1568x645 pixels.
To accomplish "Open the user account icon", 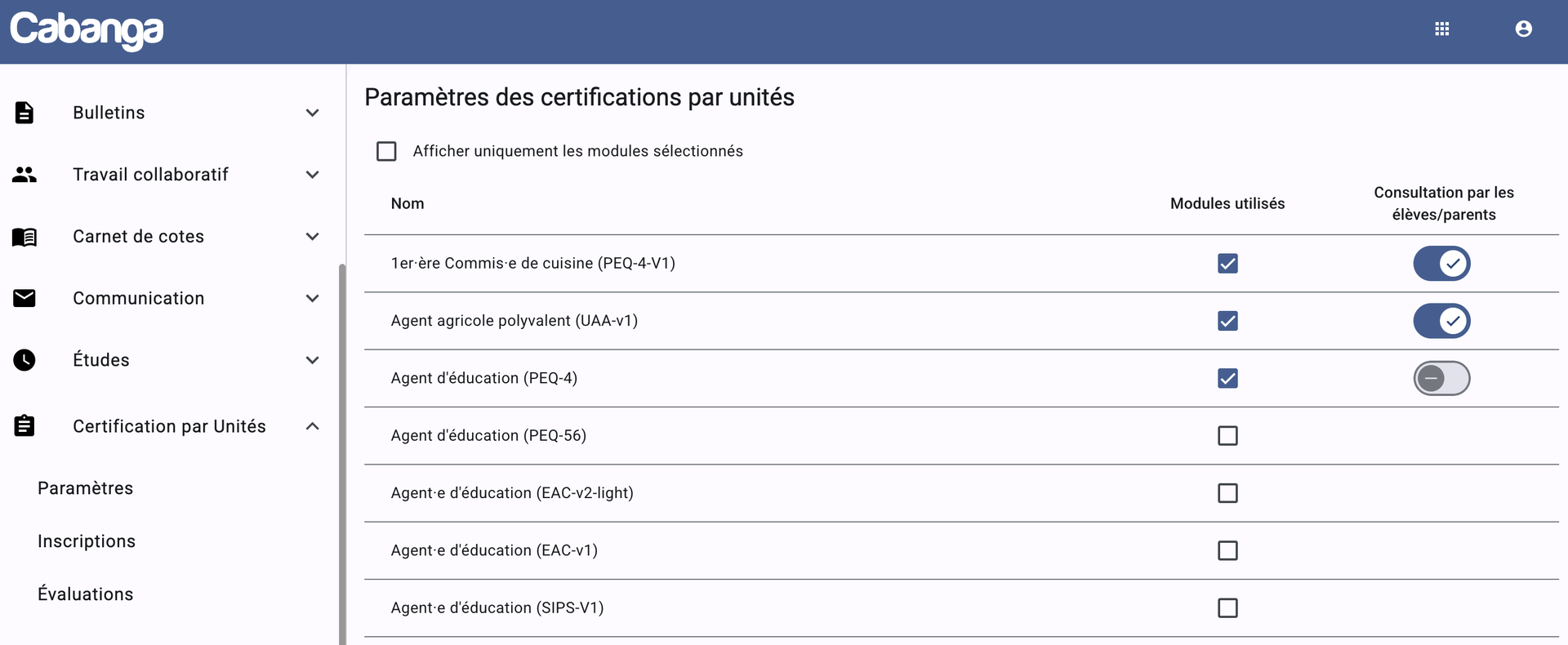I will coord(1523,29).
